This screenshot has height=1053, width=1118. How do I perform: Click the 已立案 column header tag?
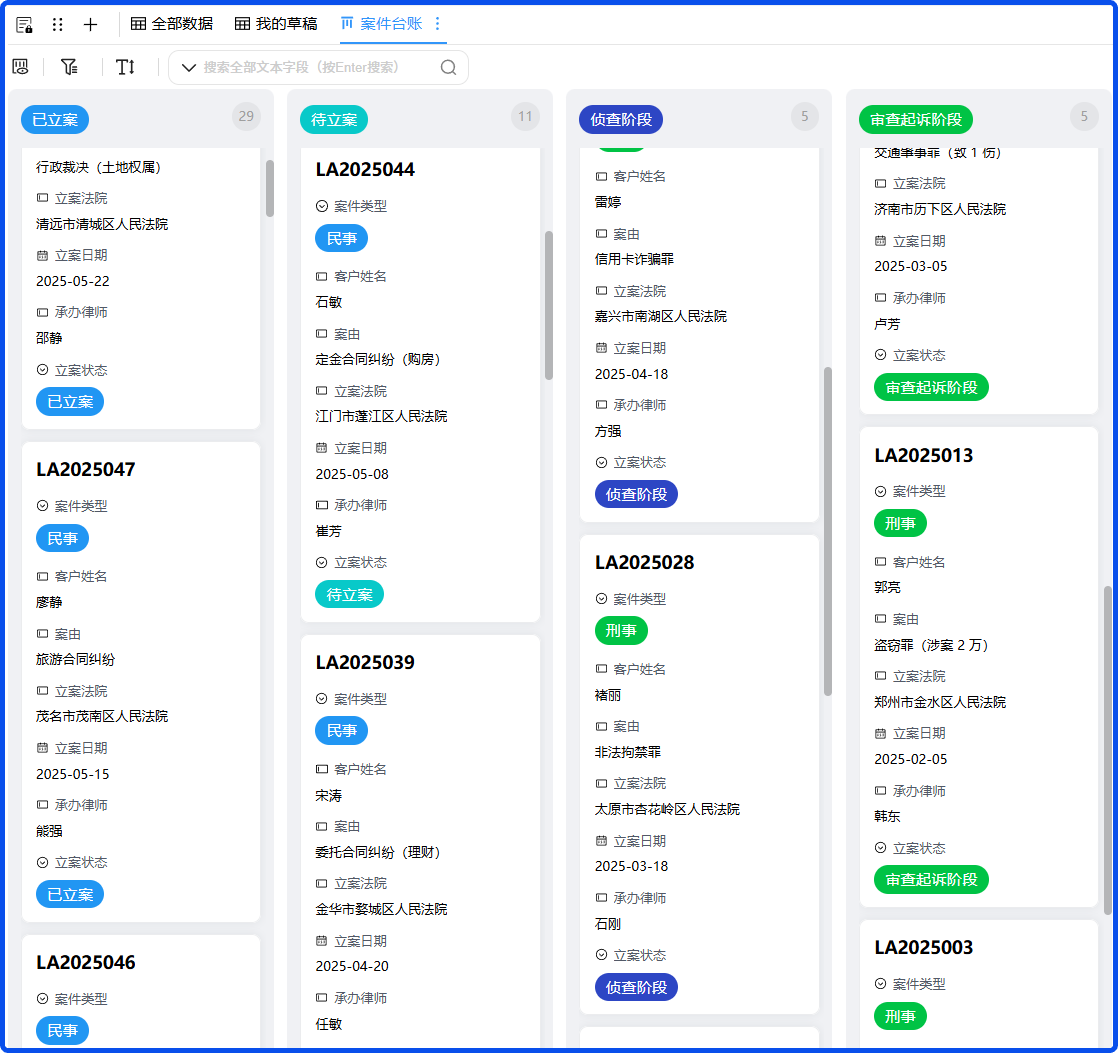pyautogui.click(x=55, y=120)
